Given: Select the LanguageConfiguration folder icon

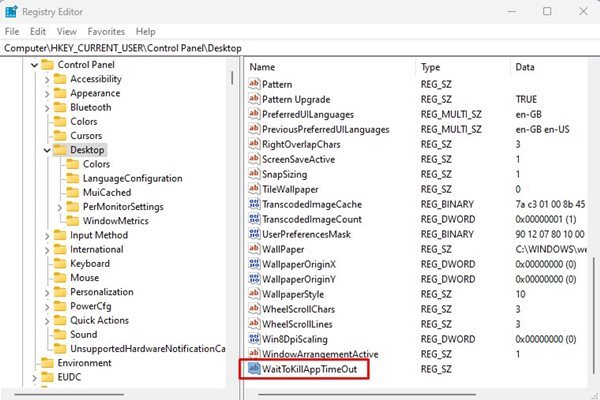Looking at the screenshot, I should coord(73,178).
